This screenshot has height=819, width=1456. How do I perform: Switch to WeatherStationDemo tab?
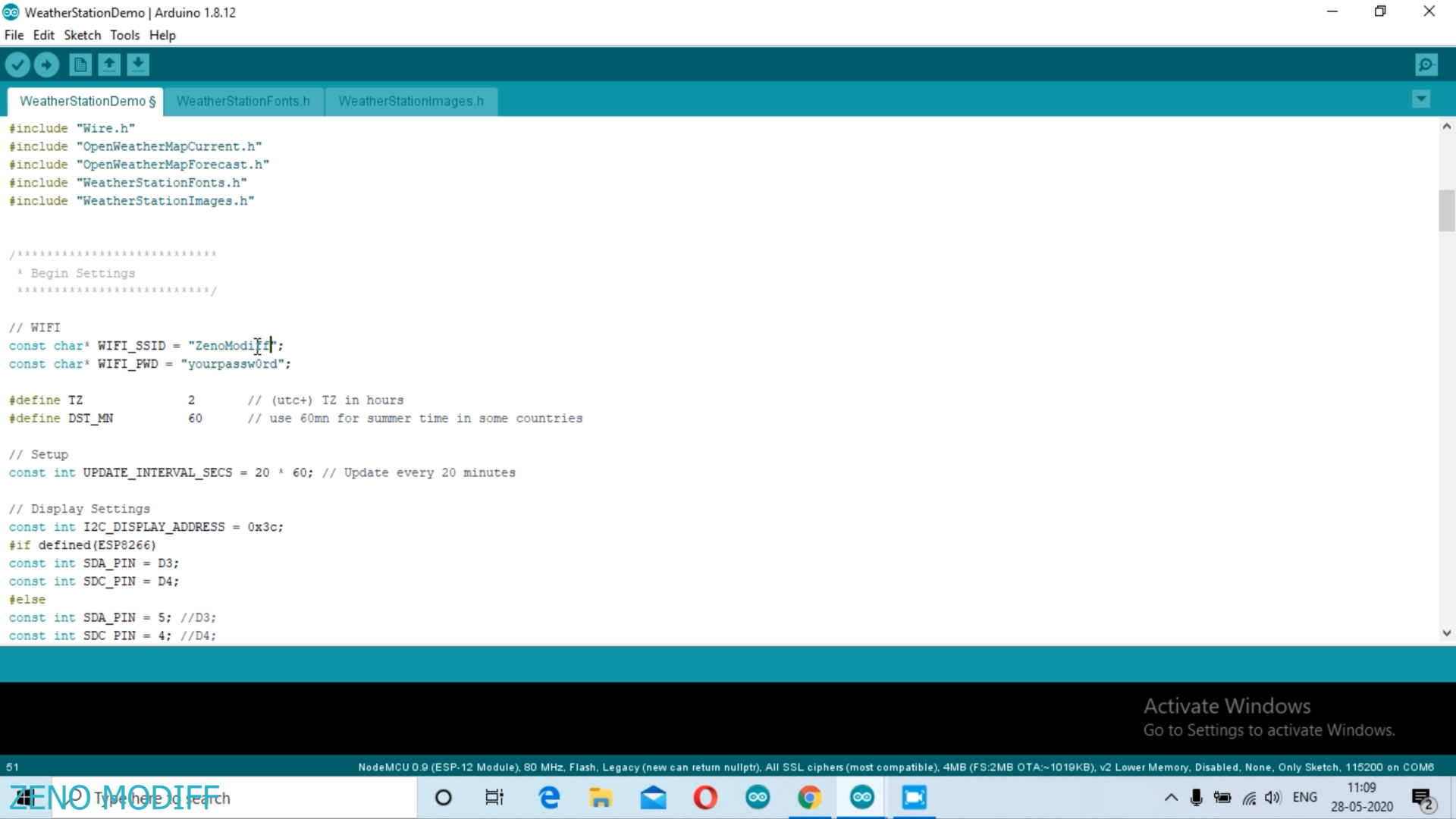[87, 102]
